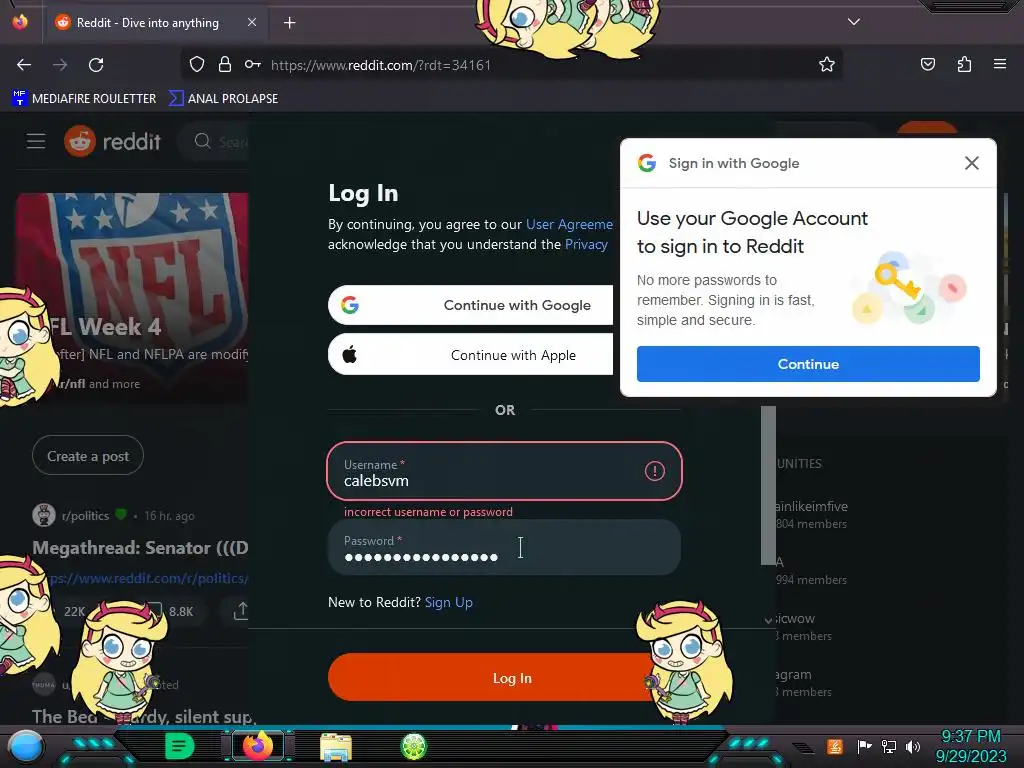Image resolution: width=1024 pixels, height=768 pixels.
Task: Open the User Agreement link
Action: pos(569,224)
